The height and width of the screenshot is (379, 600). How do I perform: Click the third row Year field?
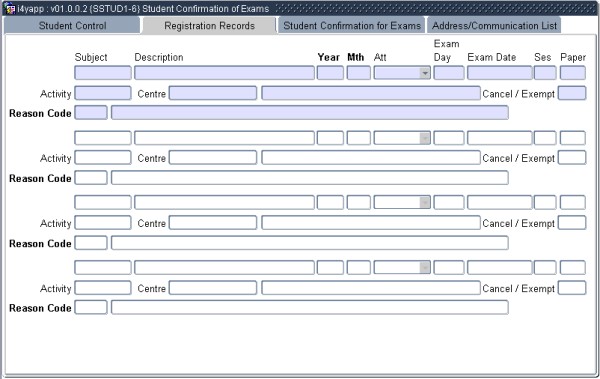[x=330, y=202]
